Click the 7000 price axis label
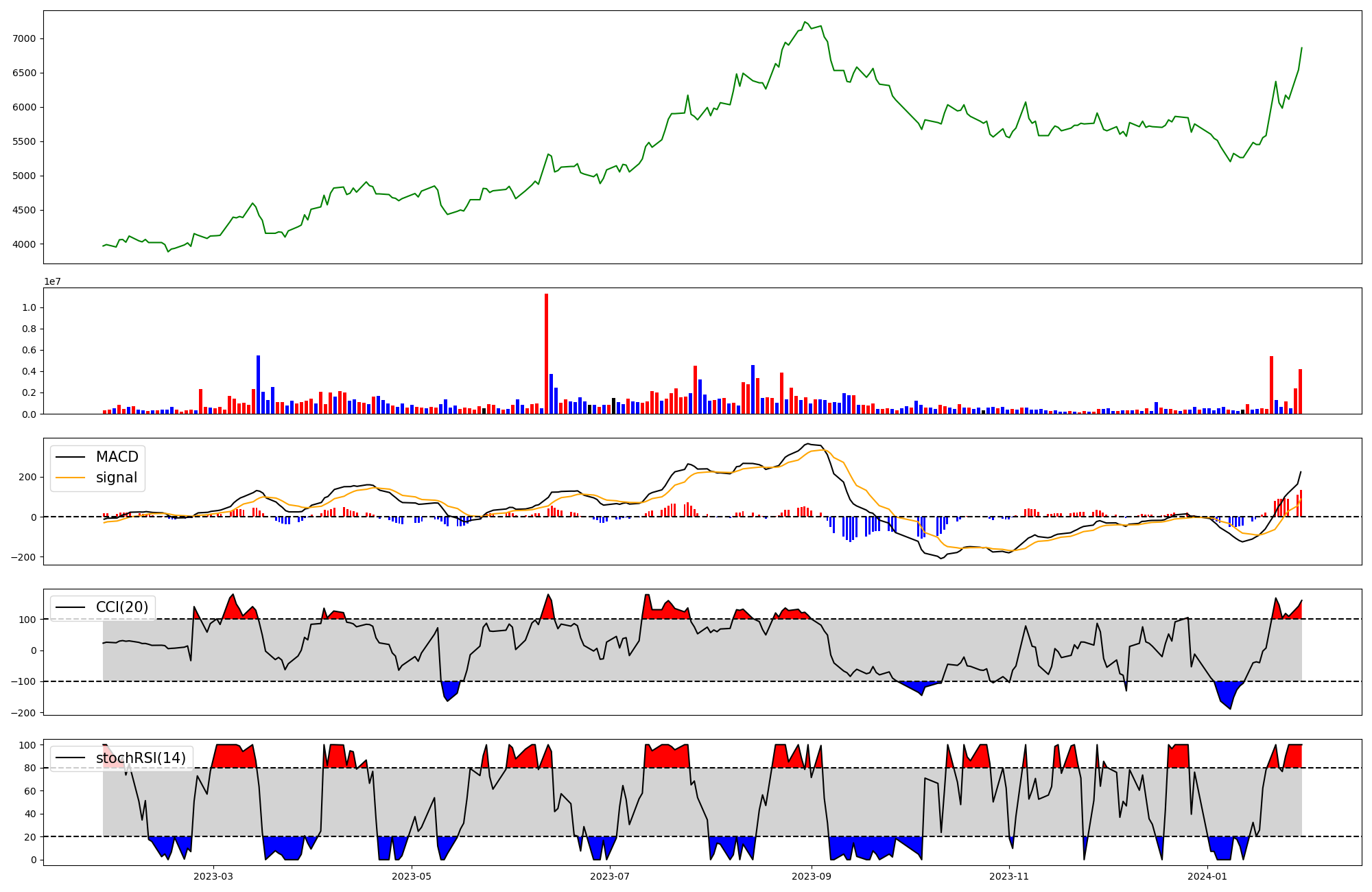Image resolution: width=1372 pixels, height=892 pixels. pyautogui.click(x=24, y=38)
